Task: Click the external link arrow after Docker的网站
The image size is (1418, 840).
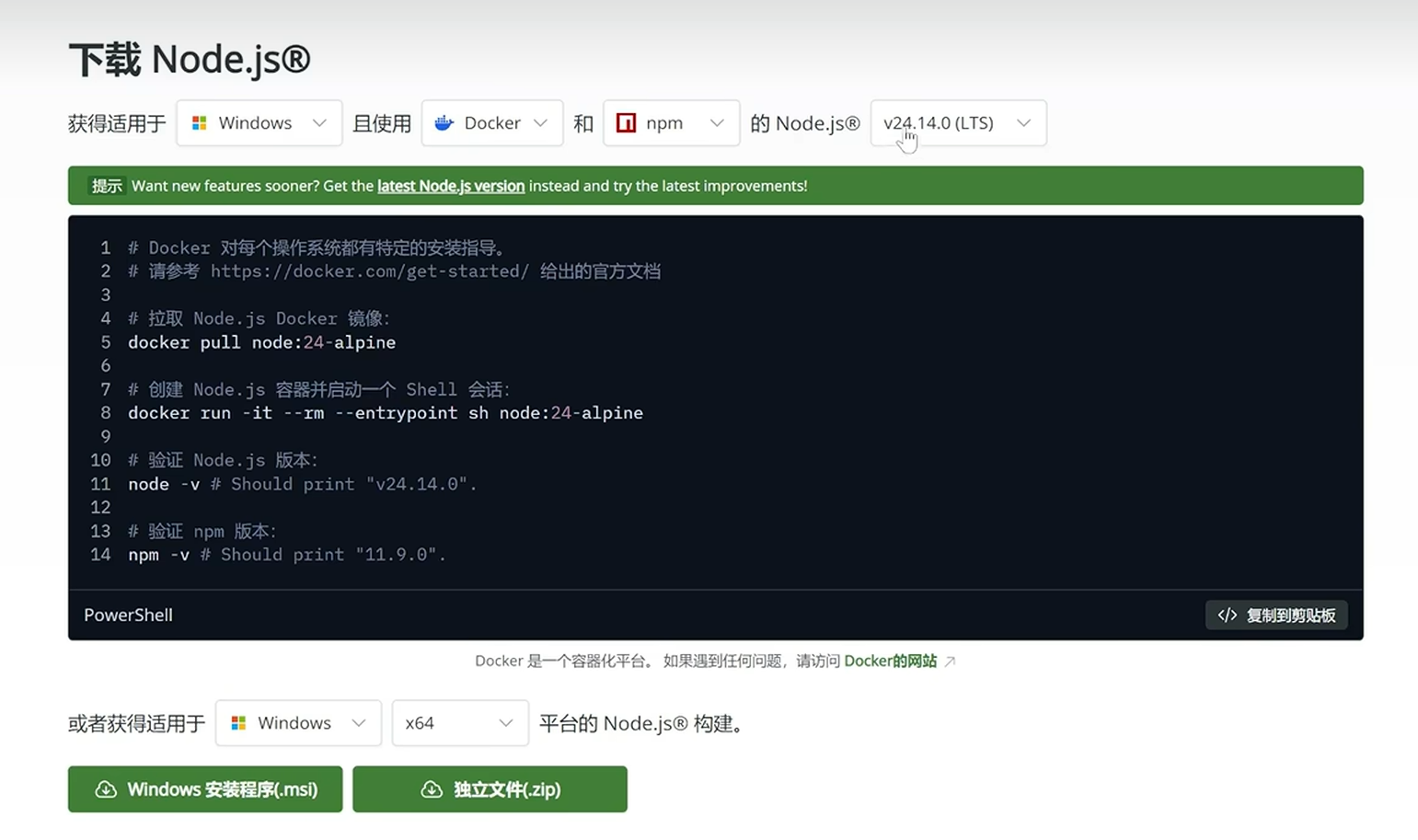Action: [x=951, y=661]
